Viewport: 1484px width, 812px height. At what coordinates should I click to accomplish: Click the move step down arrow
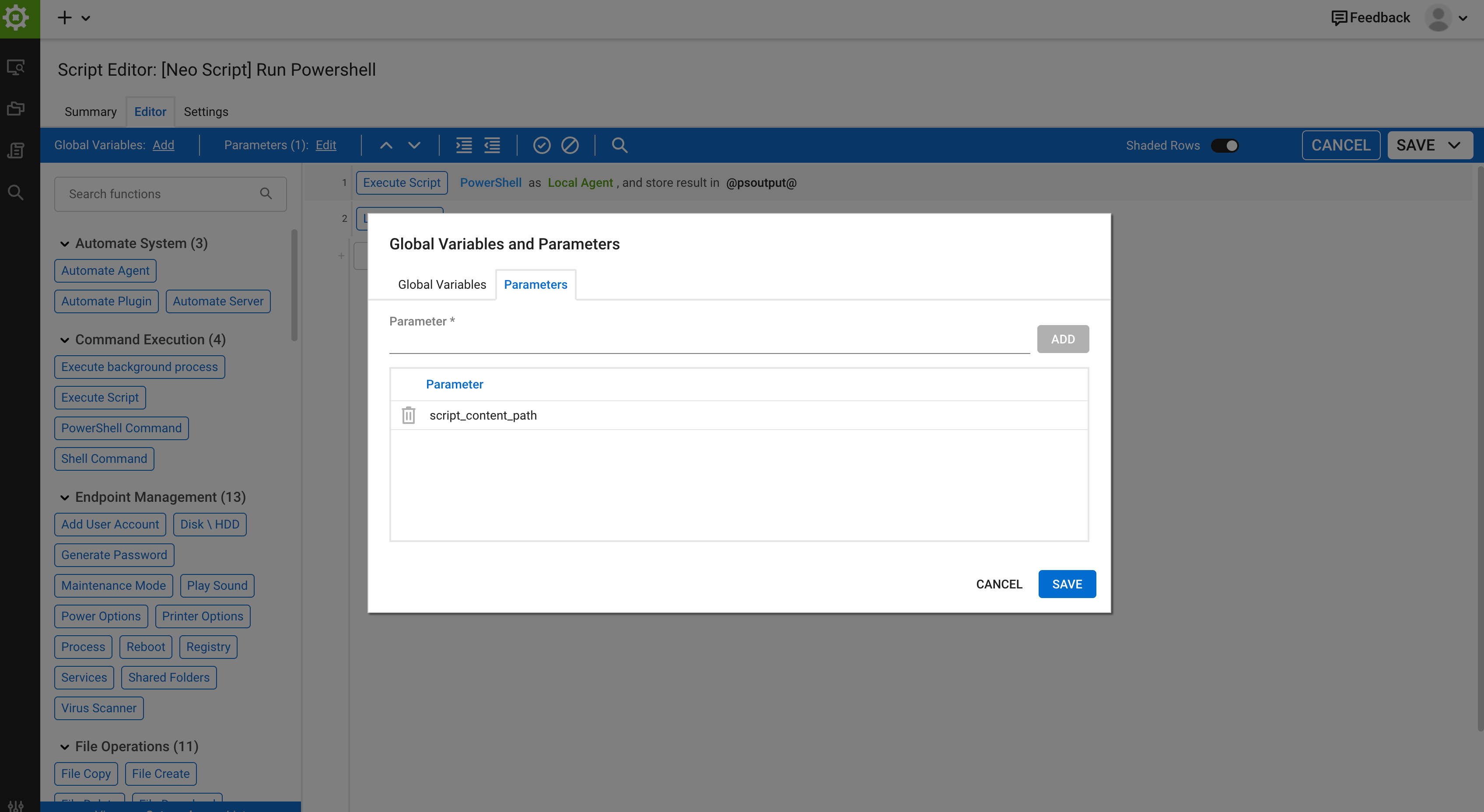point(414,145)
